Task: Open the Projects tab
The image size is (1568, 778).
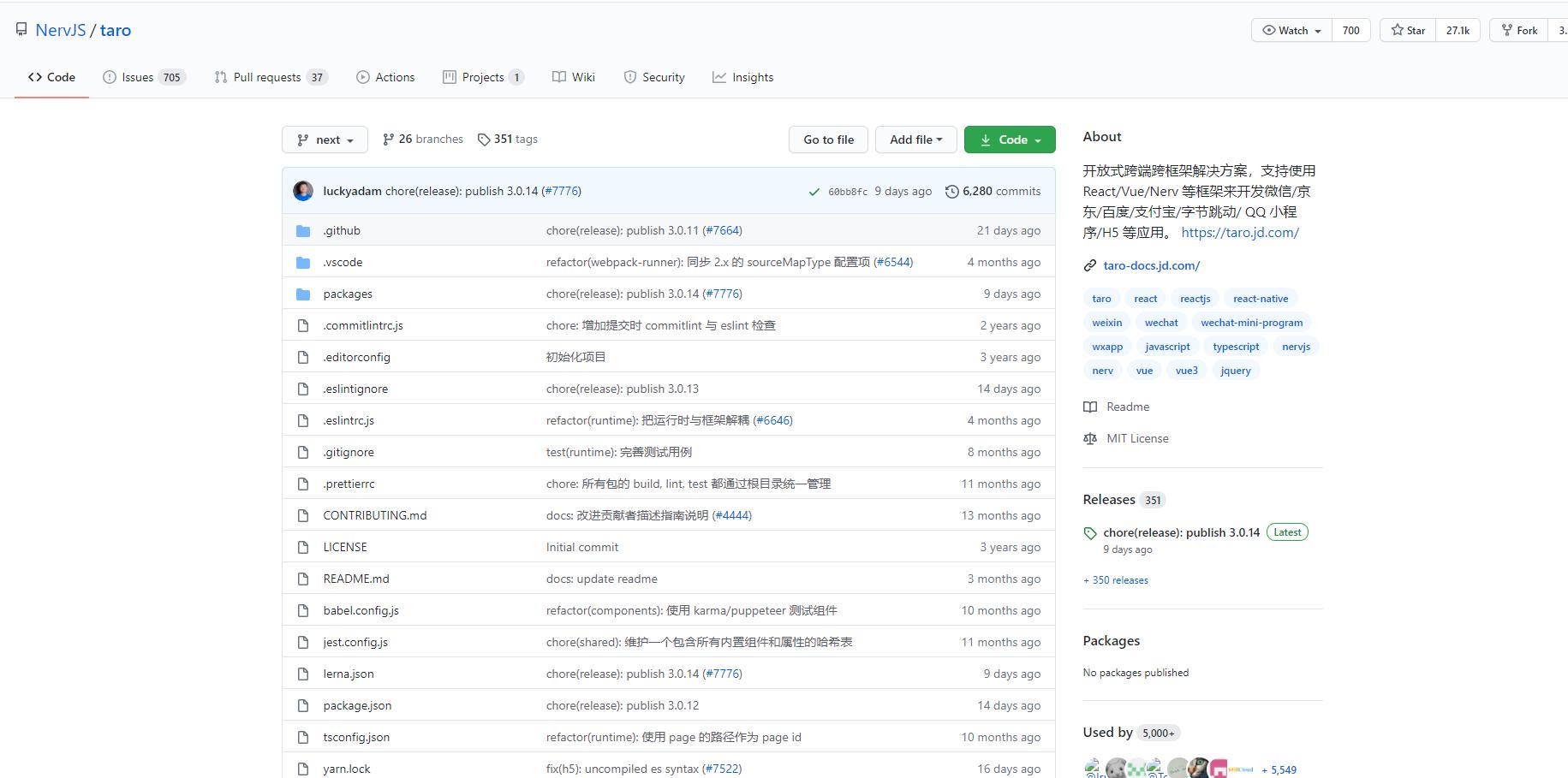Action: tap(483, 77)
